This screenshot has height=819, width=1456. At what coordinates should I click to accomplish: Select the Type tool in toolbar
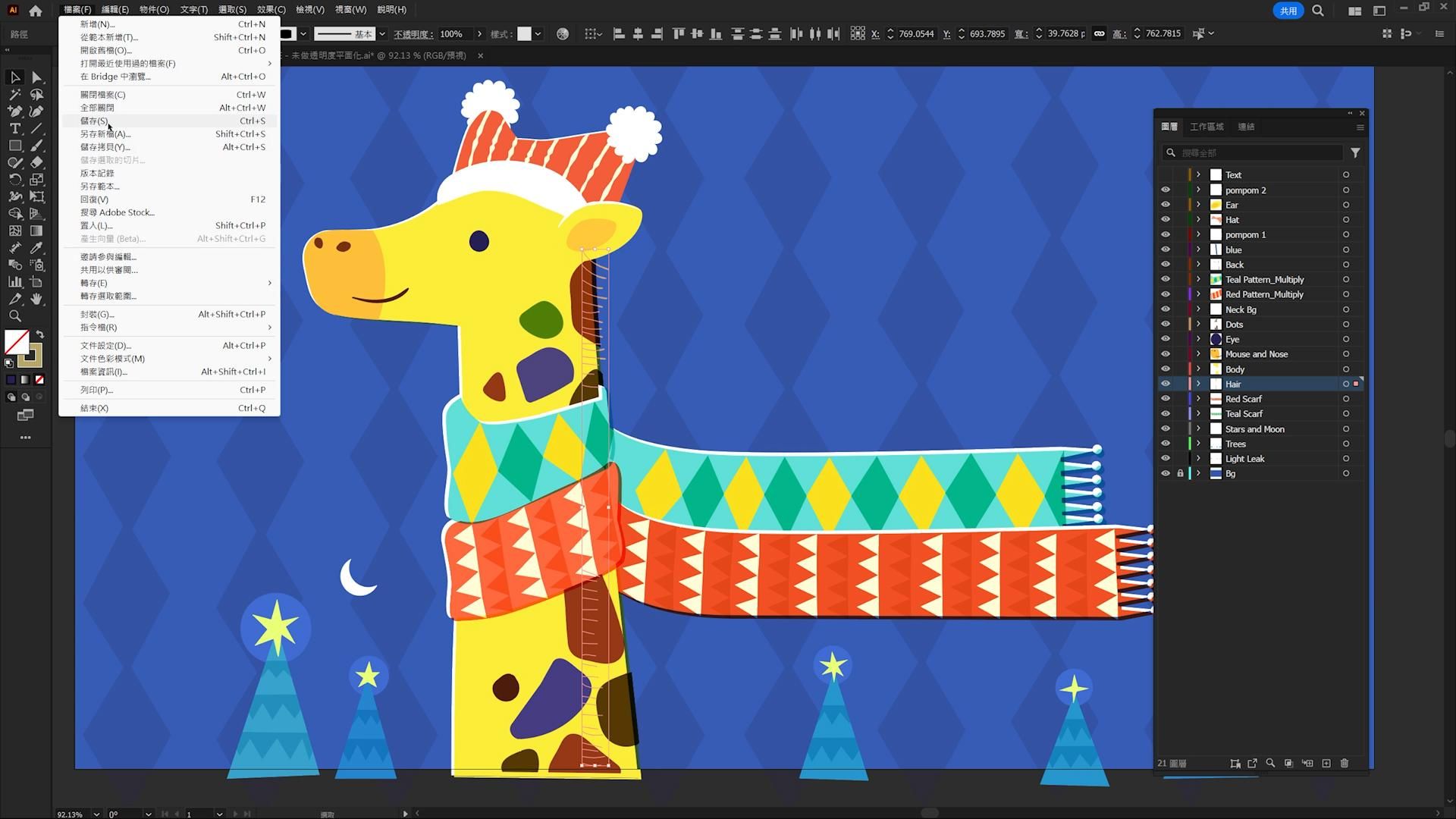[14, 129]
